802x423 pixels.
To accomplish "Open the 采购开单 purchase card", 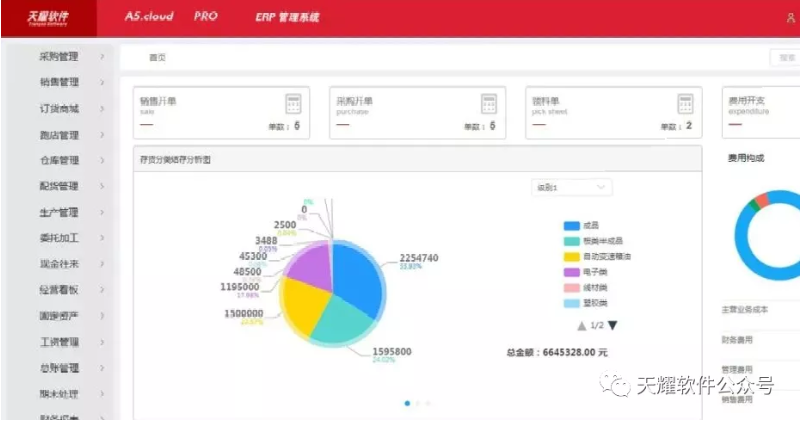I will coord(417,113).
